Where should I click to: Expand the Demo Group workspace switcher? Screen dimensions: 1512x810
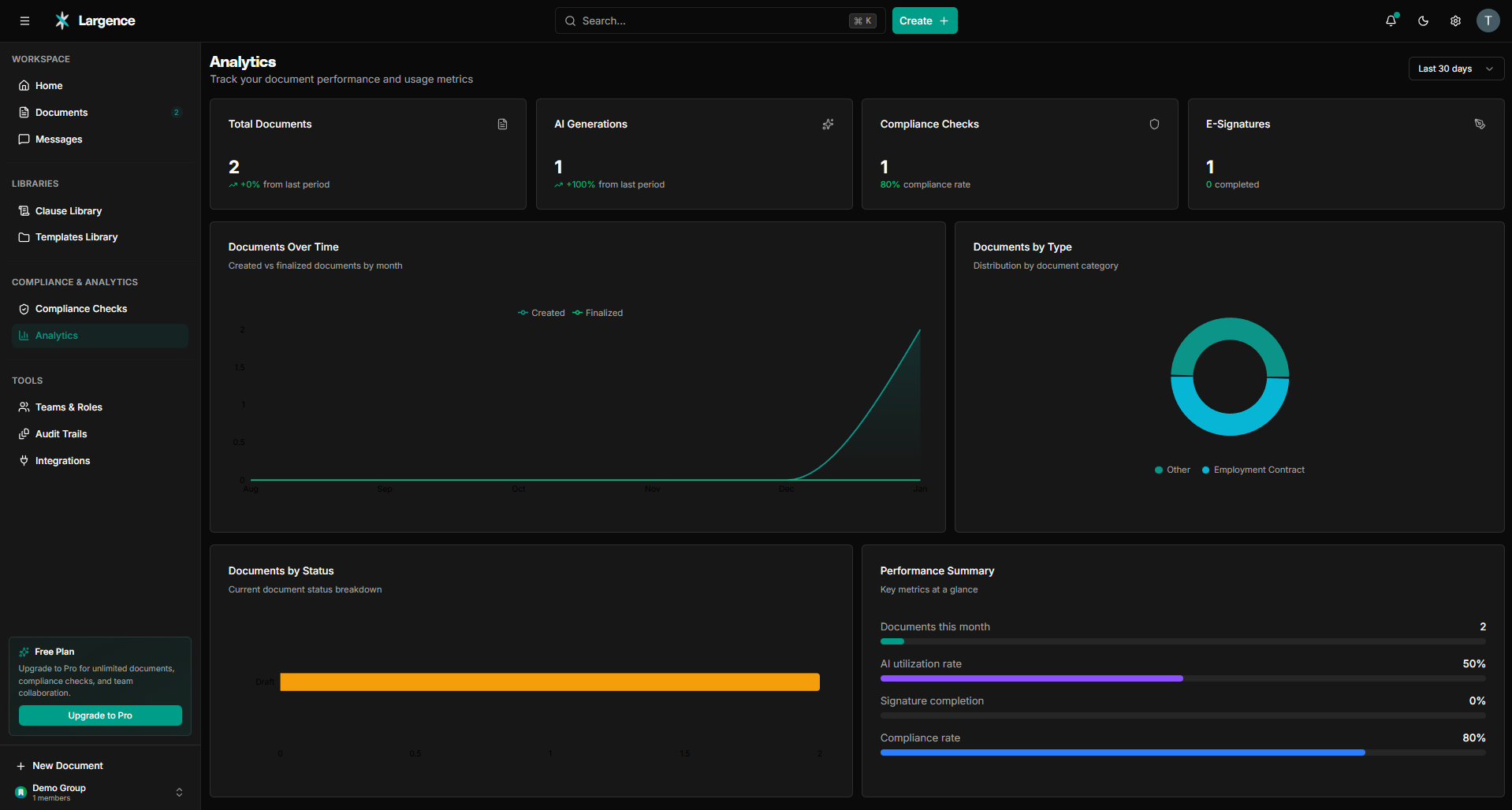pyautogui.click(x=99, y=792)
